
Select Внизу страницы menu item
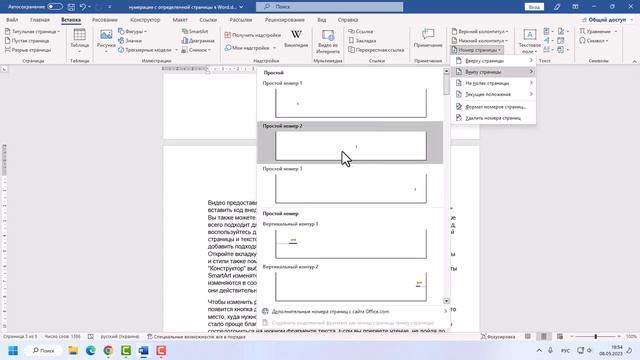tap(494, 72)
